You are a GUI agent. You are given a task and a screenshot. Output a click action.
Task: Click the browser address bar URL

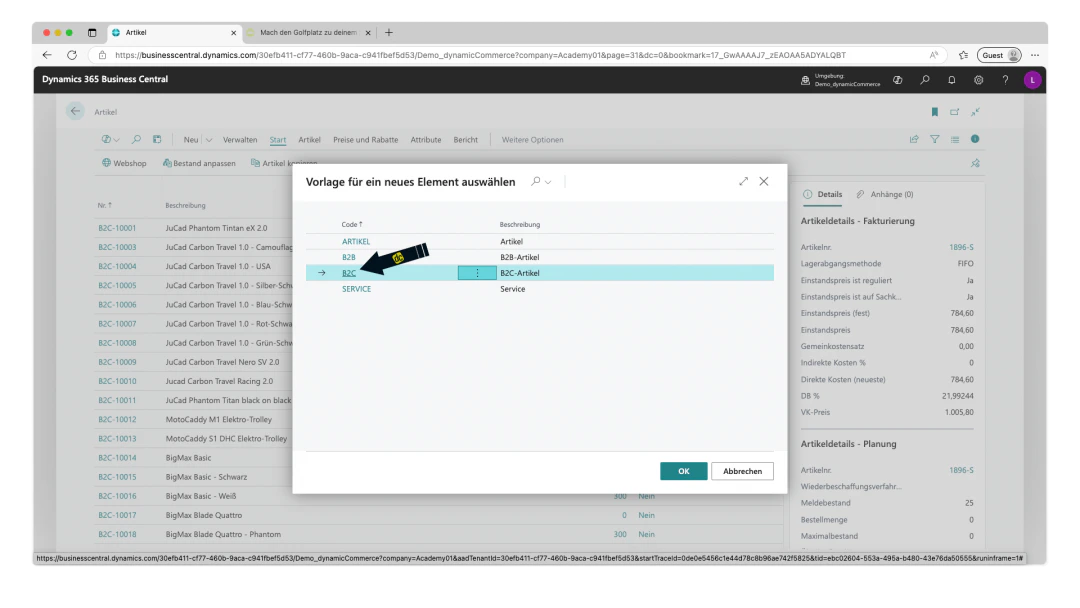tap(480, 55)
